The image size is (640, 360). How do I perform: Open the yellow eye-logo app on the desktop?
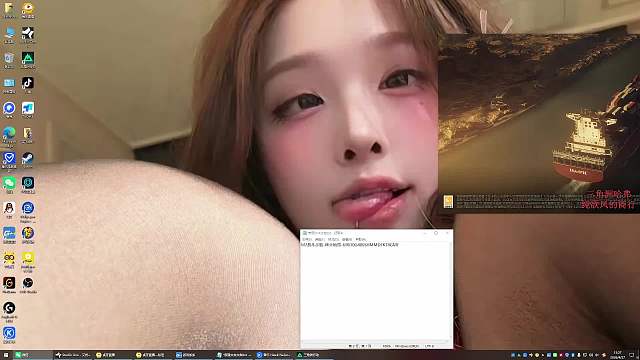pyautogui.click(x=28, y=10)
